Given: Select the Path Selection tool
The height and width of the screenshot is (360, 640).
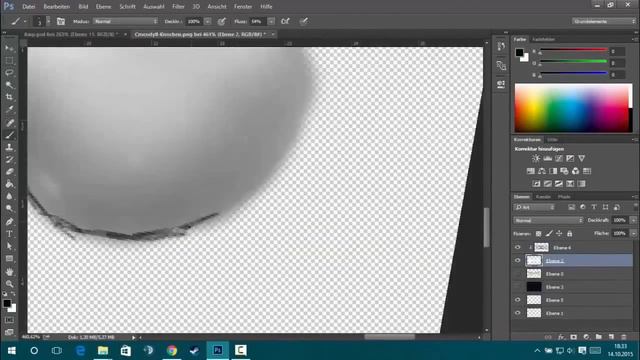Looking at the screenshot, I should (9, 247).
